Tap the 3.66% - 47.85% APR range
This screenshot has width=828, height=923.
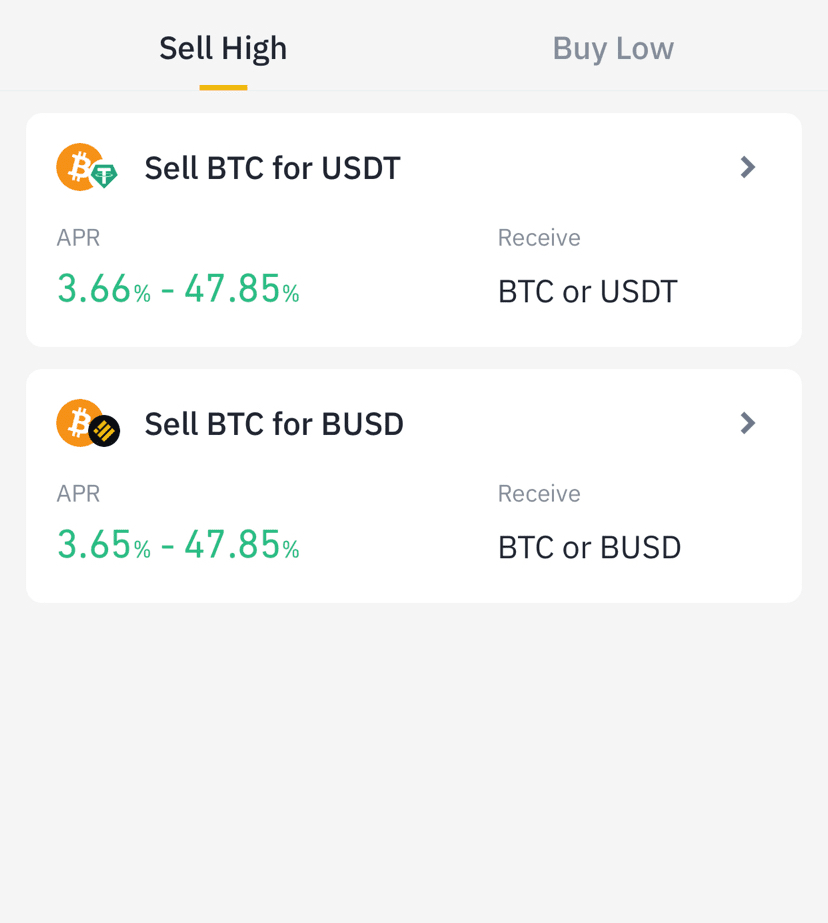(178, 289)
